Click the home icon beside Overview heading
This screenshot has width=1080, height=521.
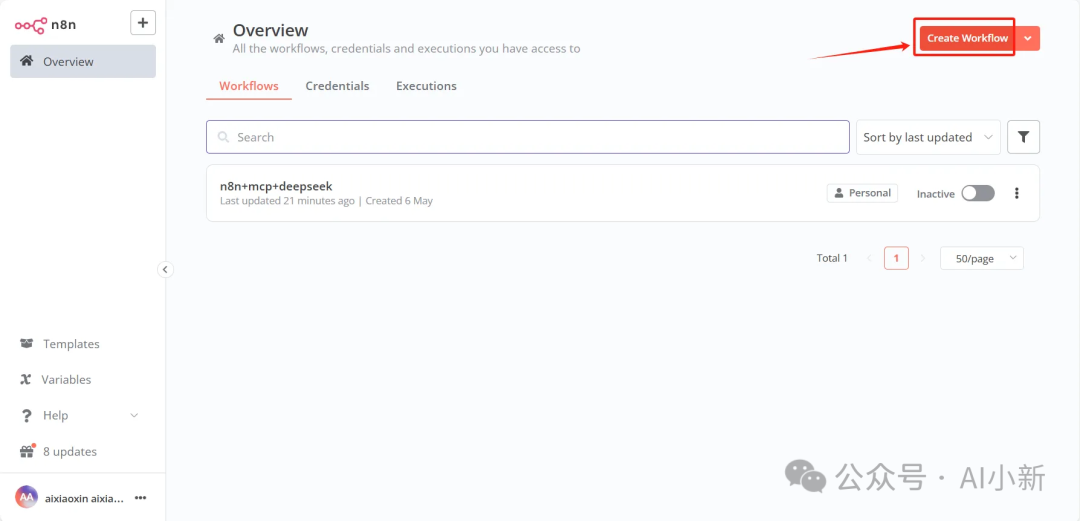tap(219, 39)
